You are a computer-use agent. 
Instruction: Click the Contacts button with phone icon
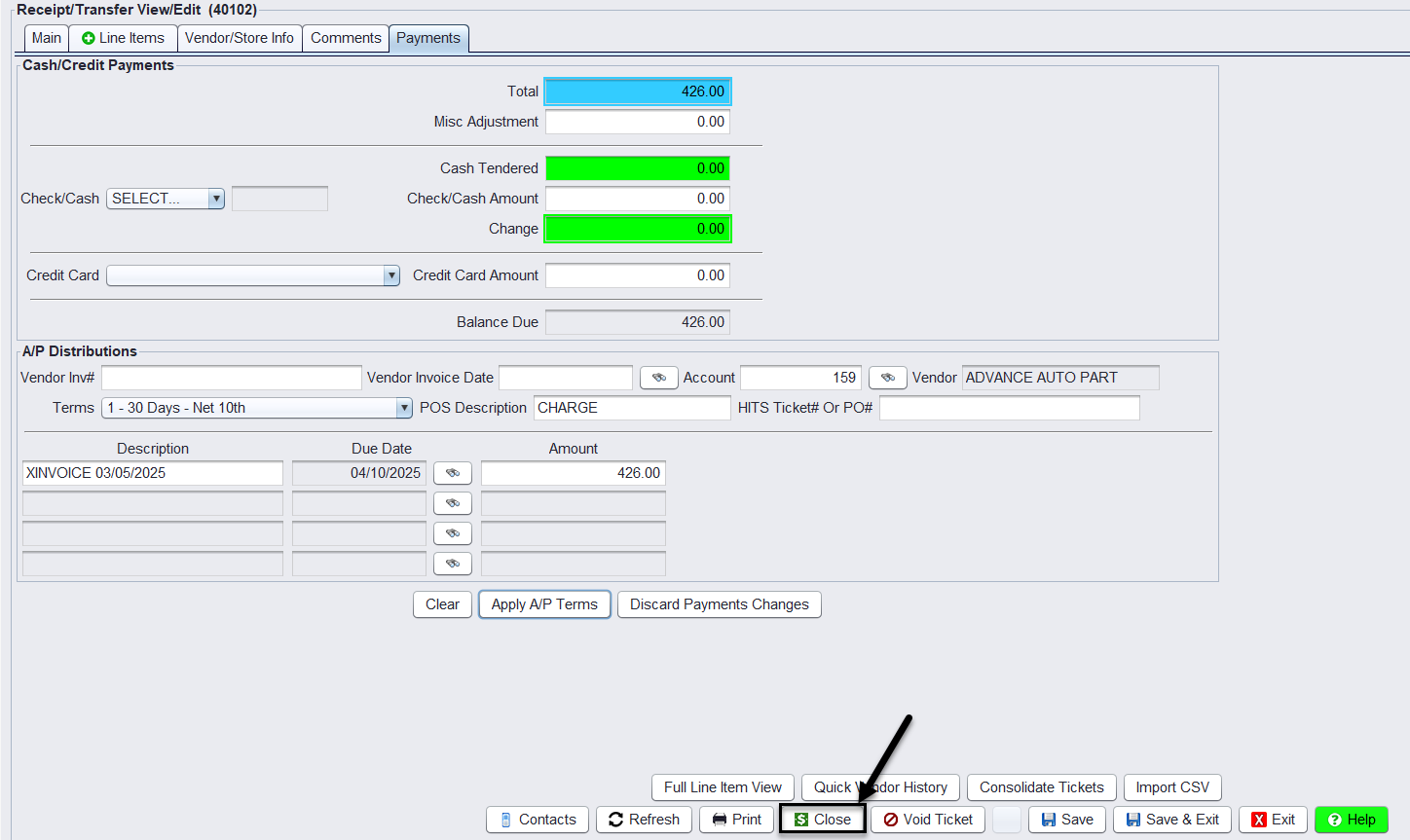point(538,820)
